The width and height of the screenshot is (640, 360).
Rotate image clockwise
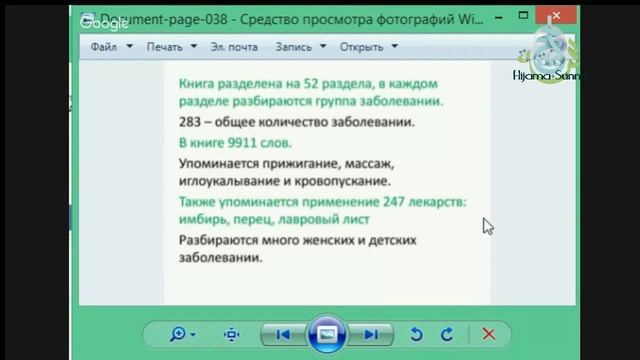pos(447,335)
